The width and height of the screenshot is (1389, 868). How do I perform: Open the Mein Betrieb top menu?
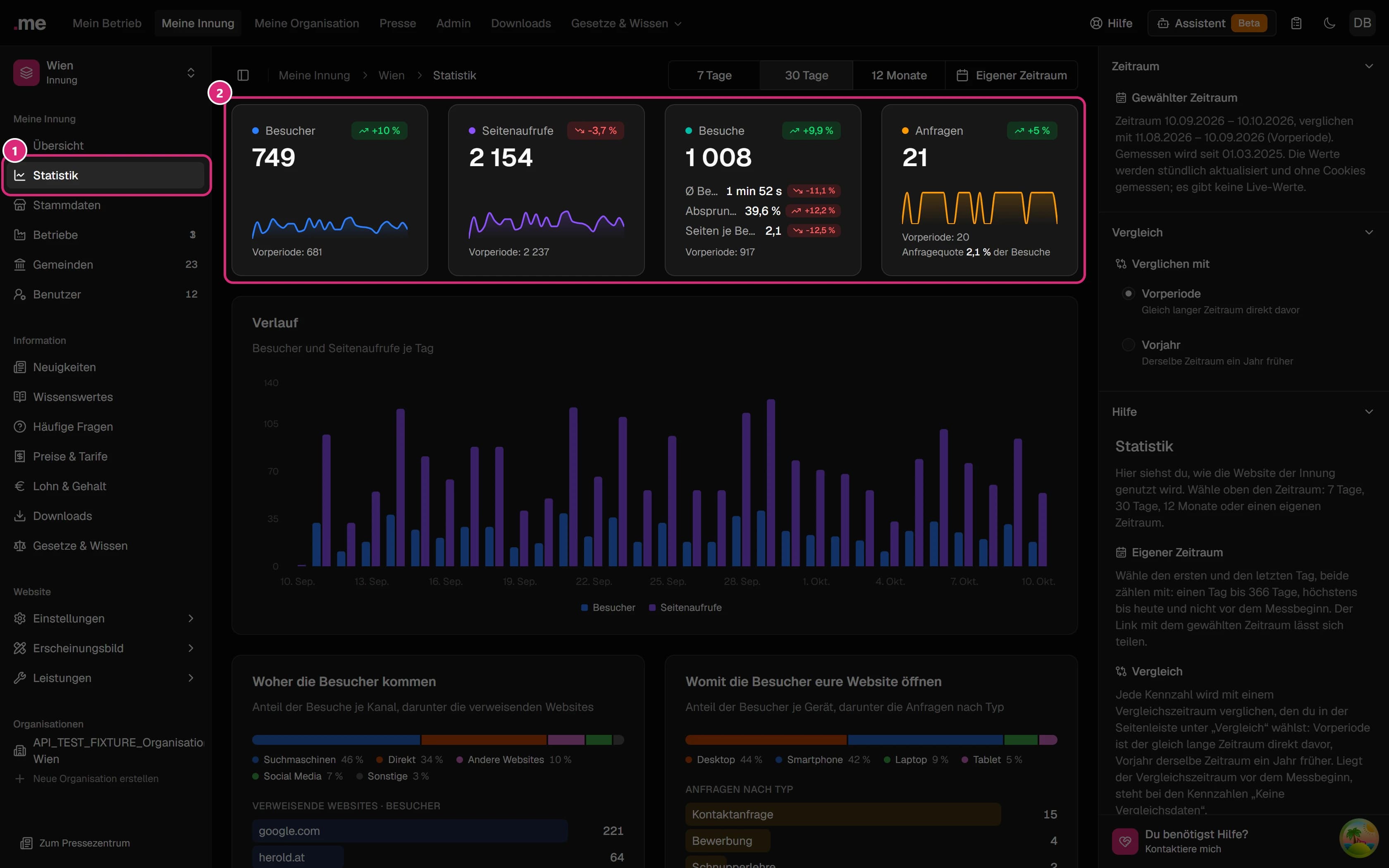[107, 23]
